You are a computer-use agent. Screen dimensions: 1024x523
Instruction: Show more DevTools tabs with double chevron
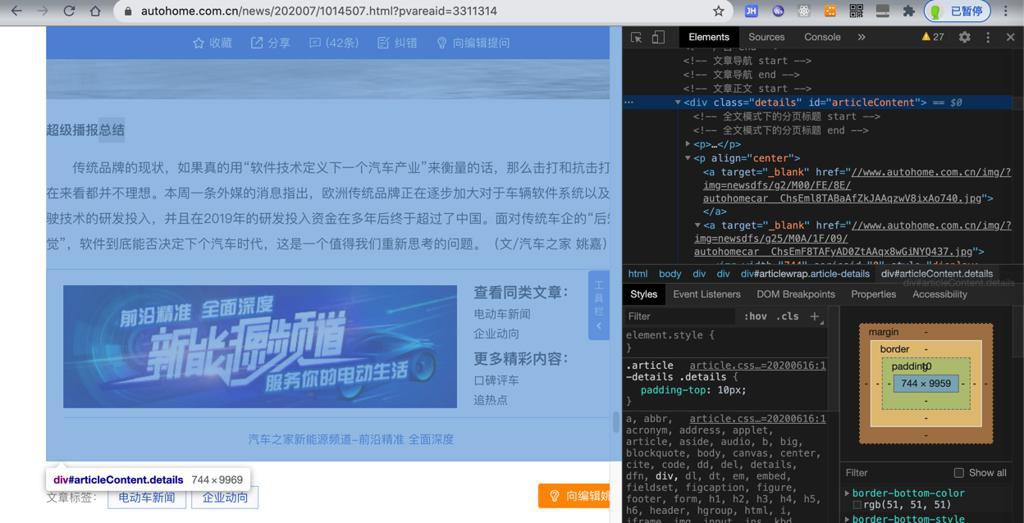(861, 37)
